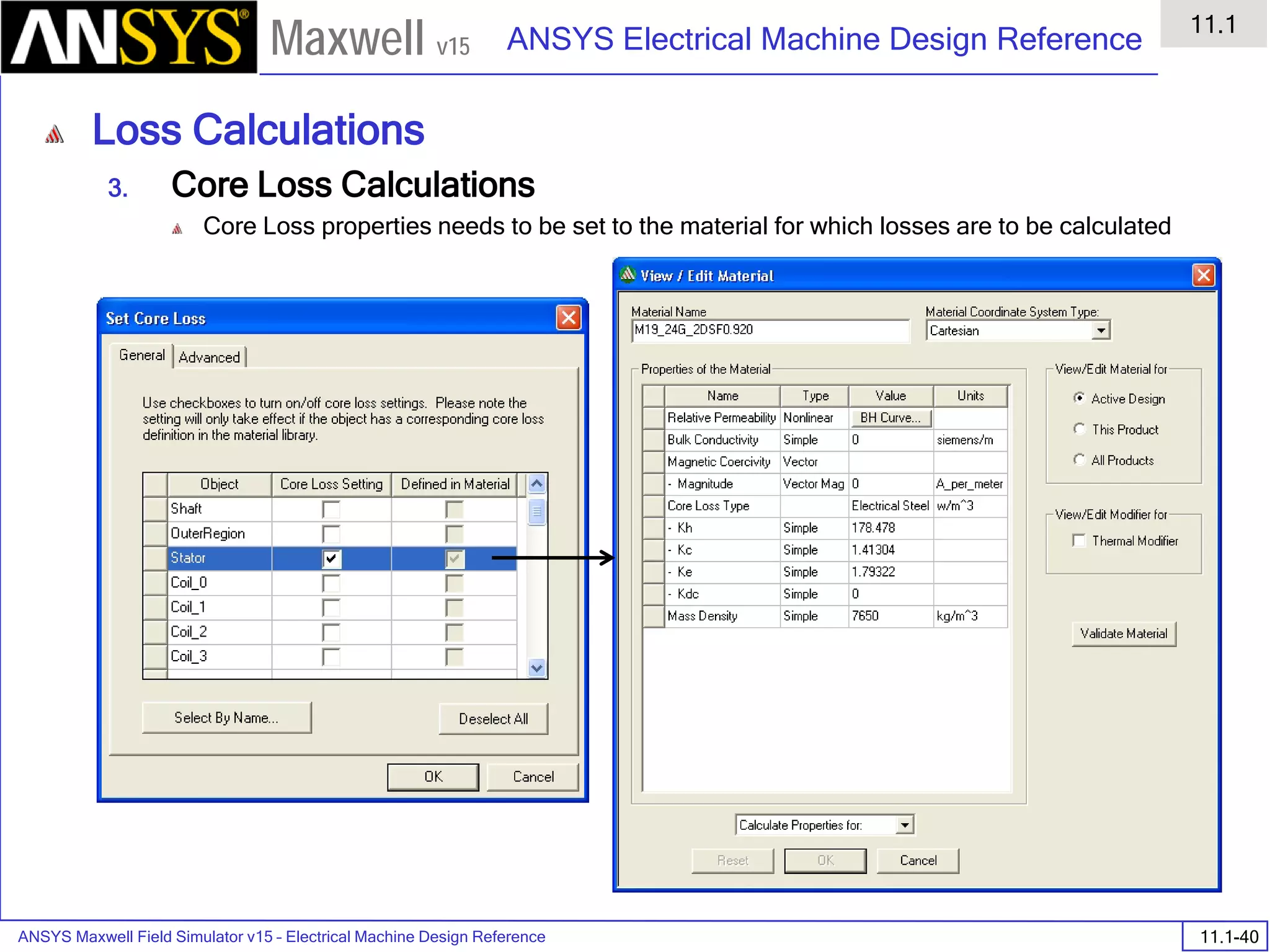
Task: Click the Kc value 1.41304 cell
Action: [x=890, y=550]
